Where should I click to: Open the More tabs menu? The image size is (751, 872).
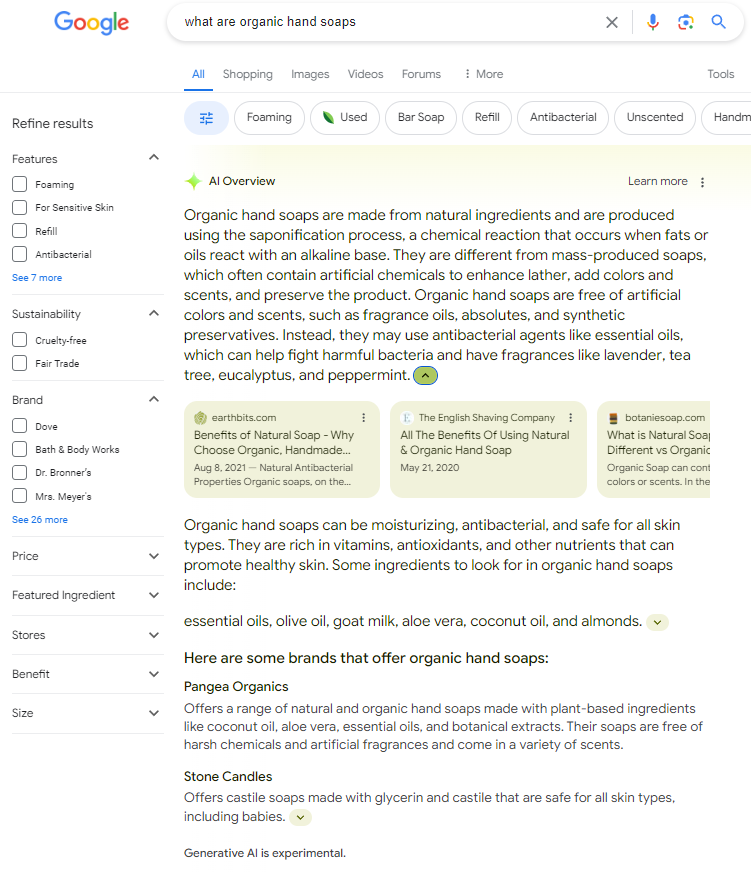tap(483, 74)
